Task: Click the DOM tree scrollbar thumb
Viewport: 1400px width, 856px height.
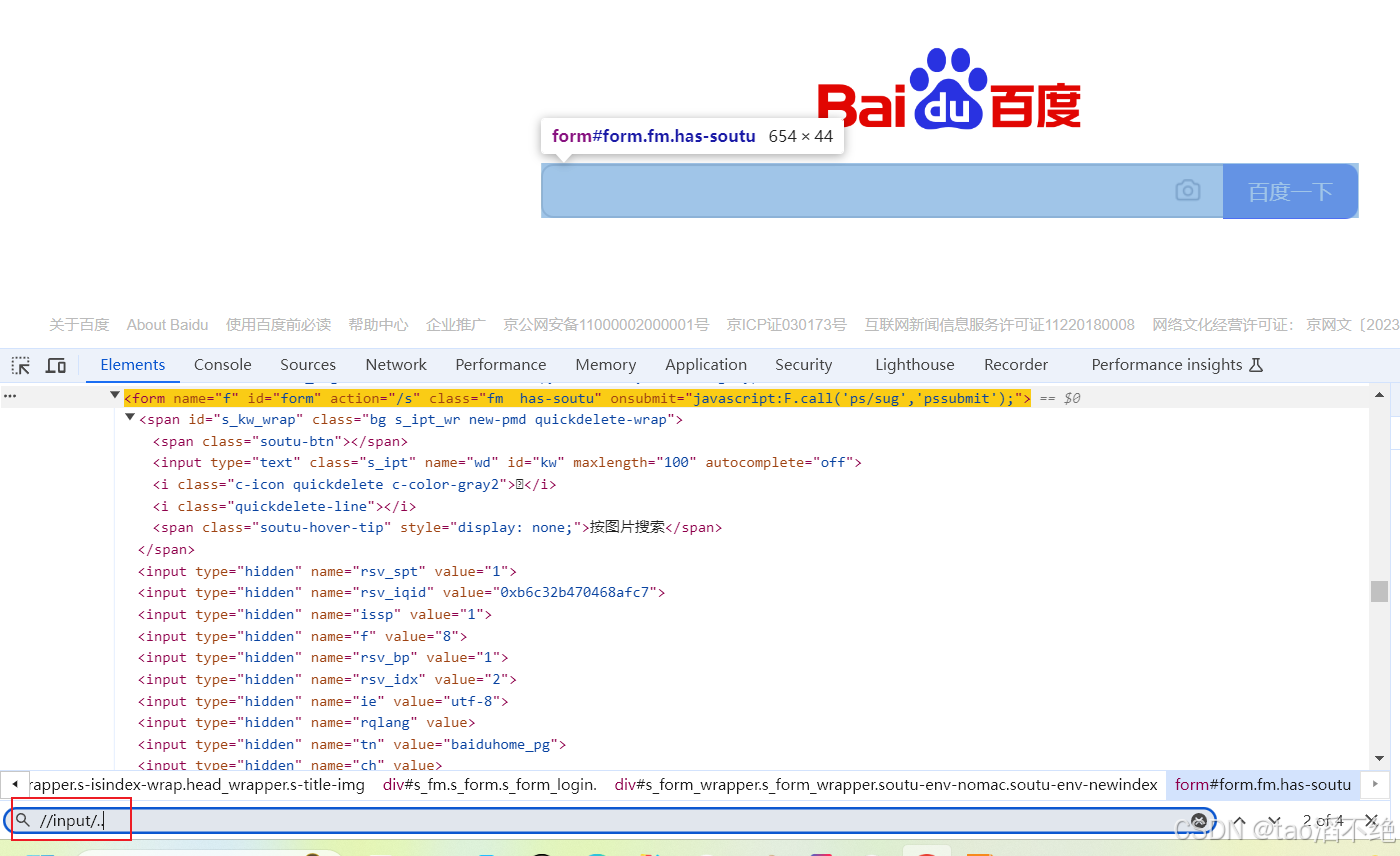Action: pos(1380,591)
